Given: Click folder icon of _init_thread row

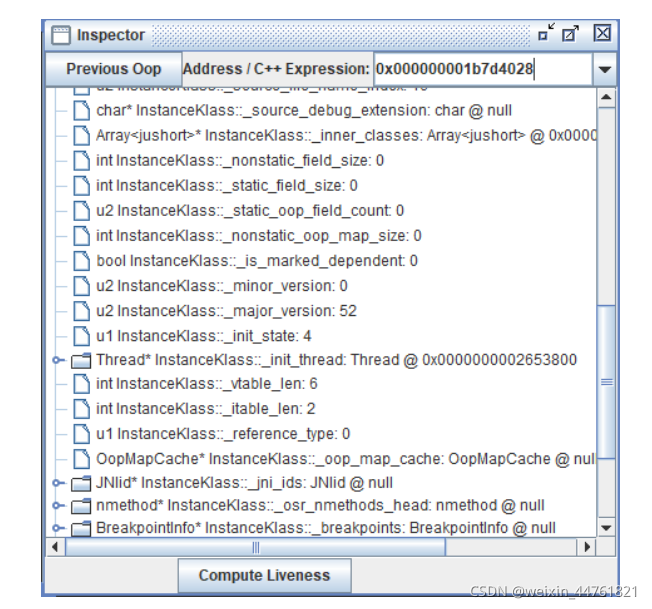Looking at the screenshot, I should [81, 360].
